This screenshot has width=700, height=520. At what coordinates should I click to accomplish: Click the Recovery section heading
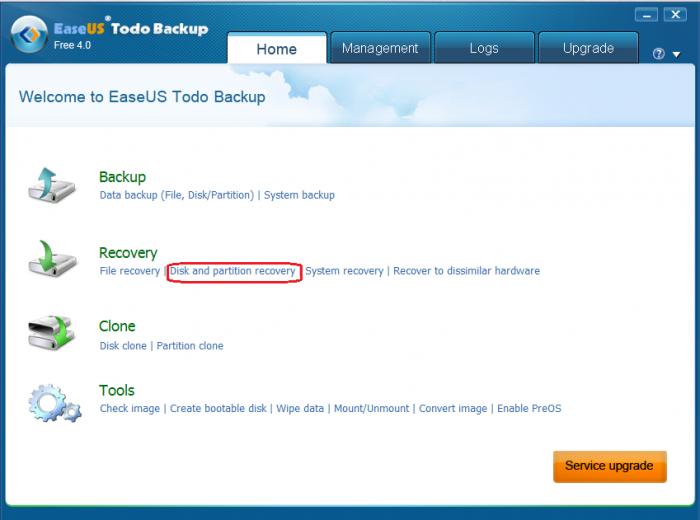tap(128, 253)
